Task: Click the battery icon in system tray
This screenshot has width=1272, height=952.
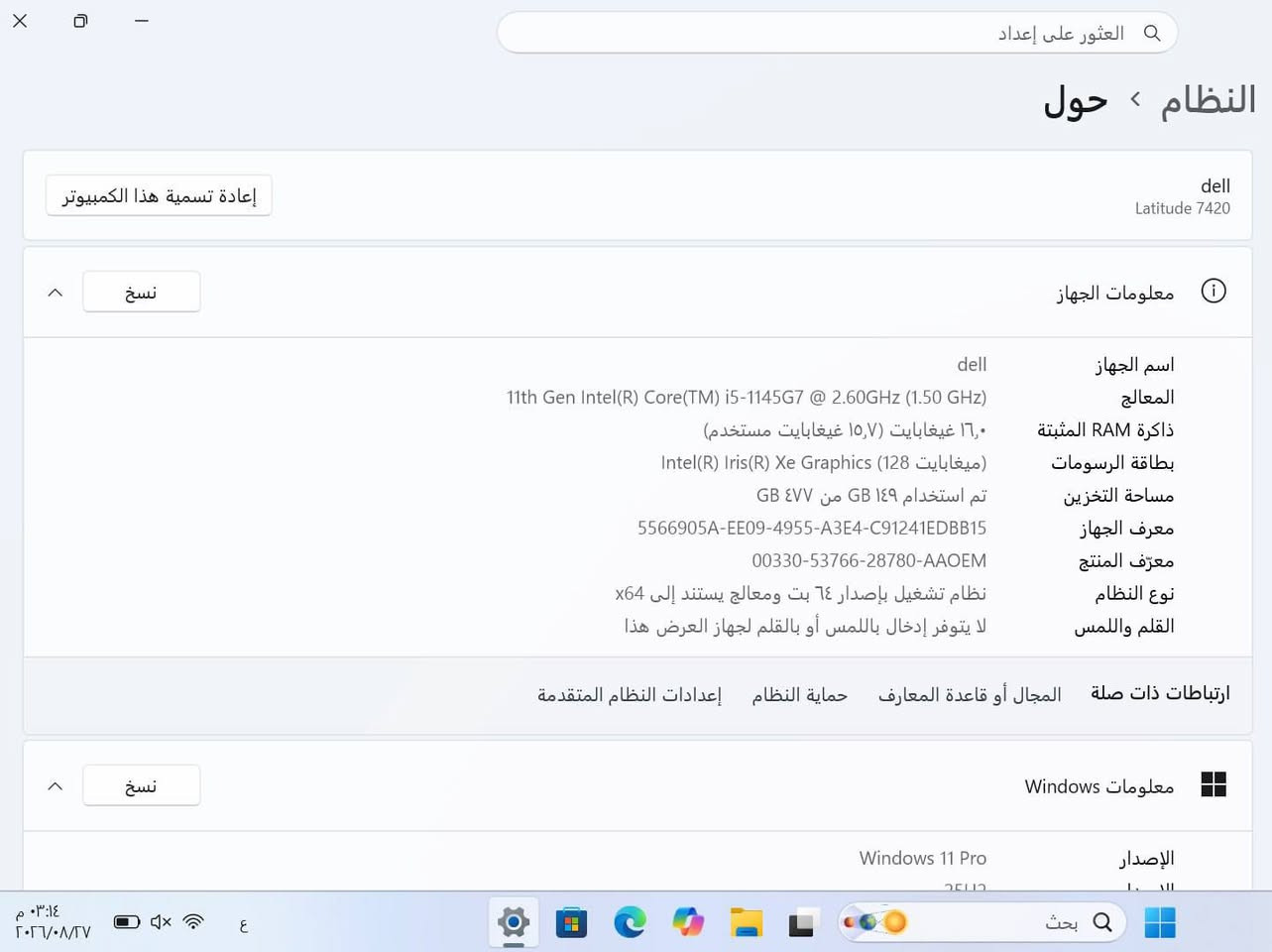Action: (x=127, y=922)
